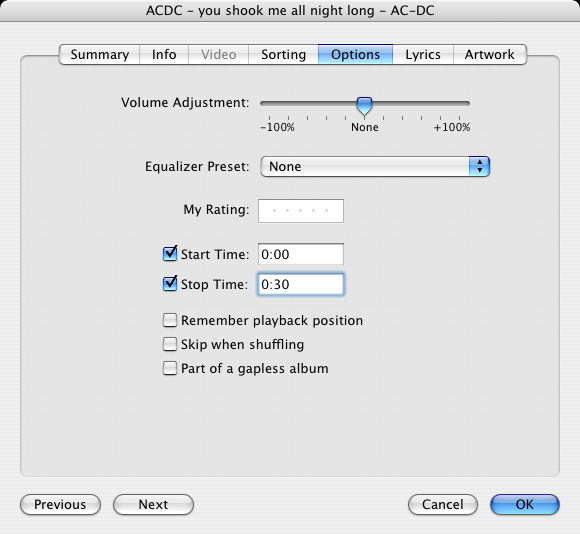Image resolution: width=580 pixels, height=534 pixels.
Task: Focus the Start Time input field
Action: 301,254
